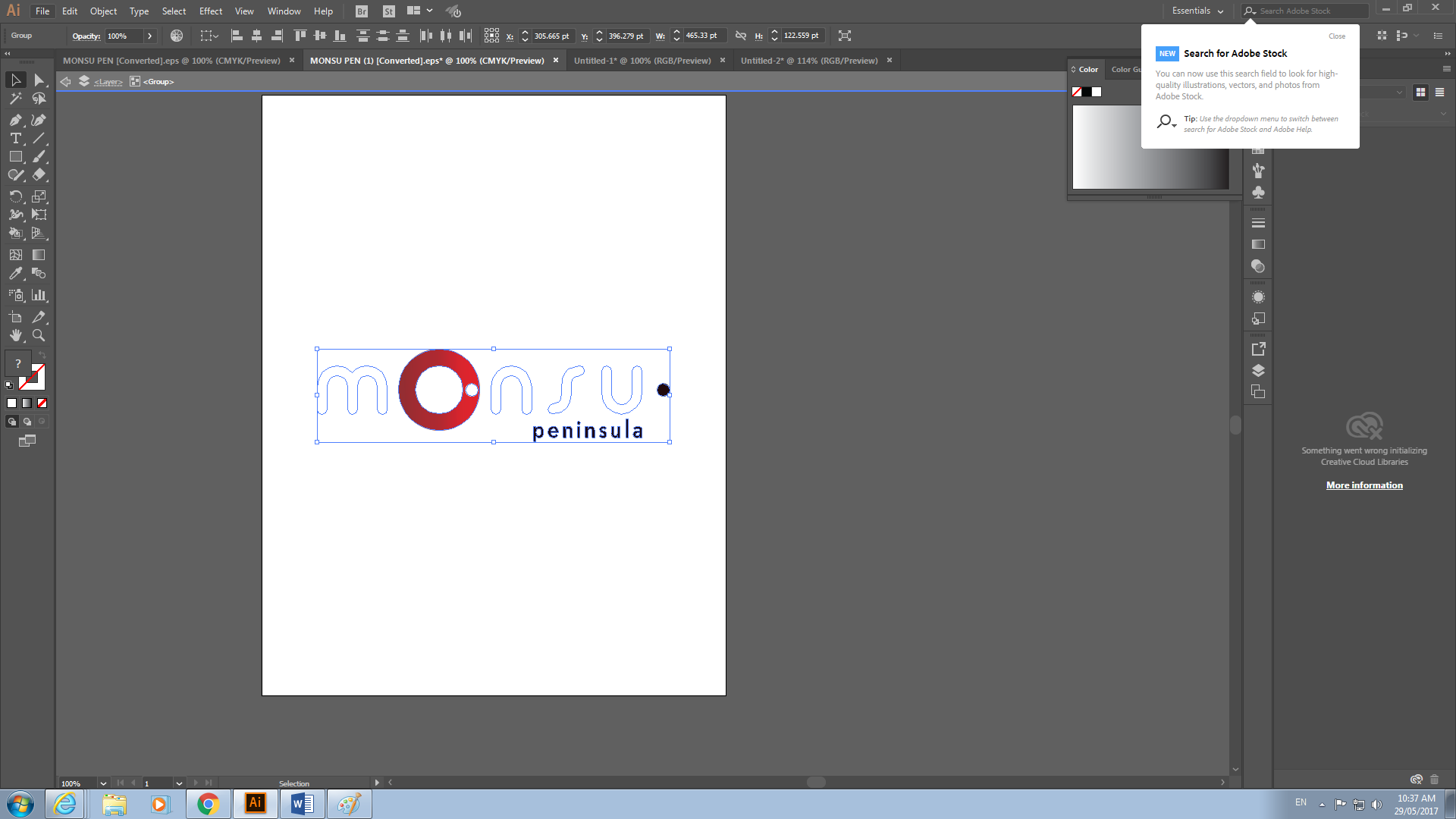Switch to Draw Normal mode
This screenshot has width=1456, height=819.
point(12,422)
